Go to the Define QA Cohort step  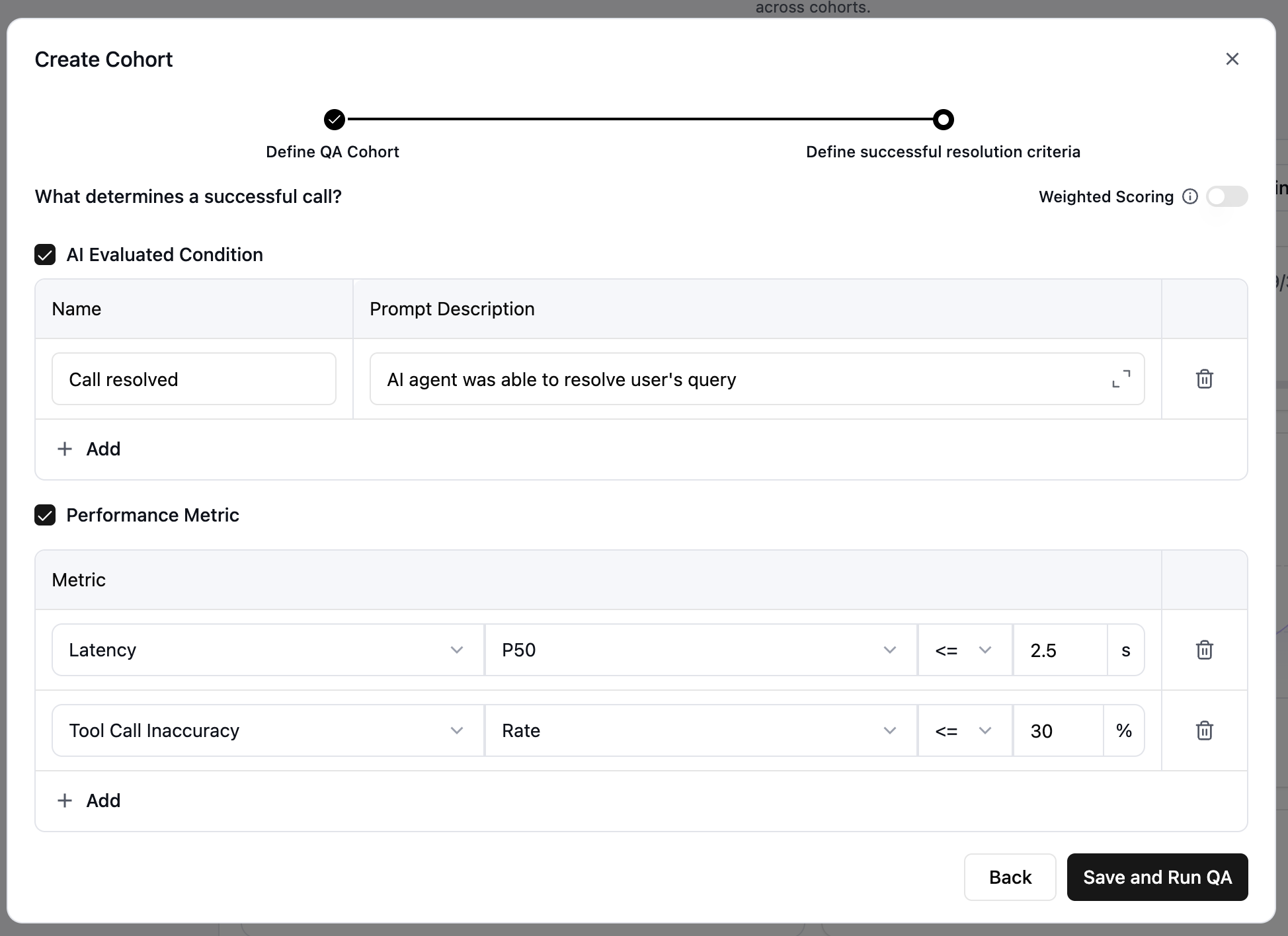pos(335,120)
